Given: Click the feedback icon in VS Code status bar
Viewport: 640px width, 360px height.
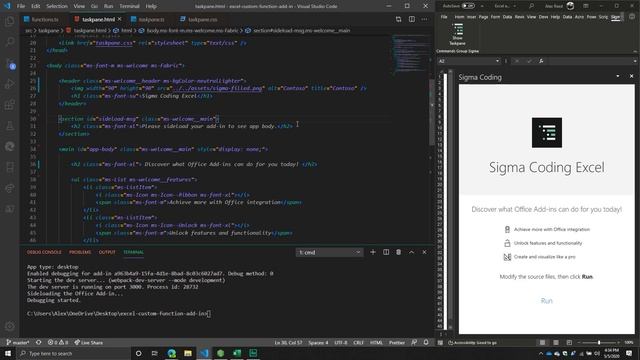Looking at the screenshot, I should (x=414, y=342).
